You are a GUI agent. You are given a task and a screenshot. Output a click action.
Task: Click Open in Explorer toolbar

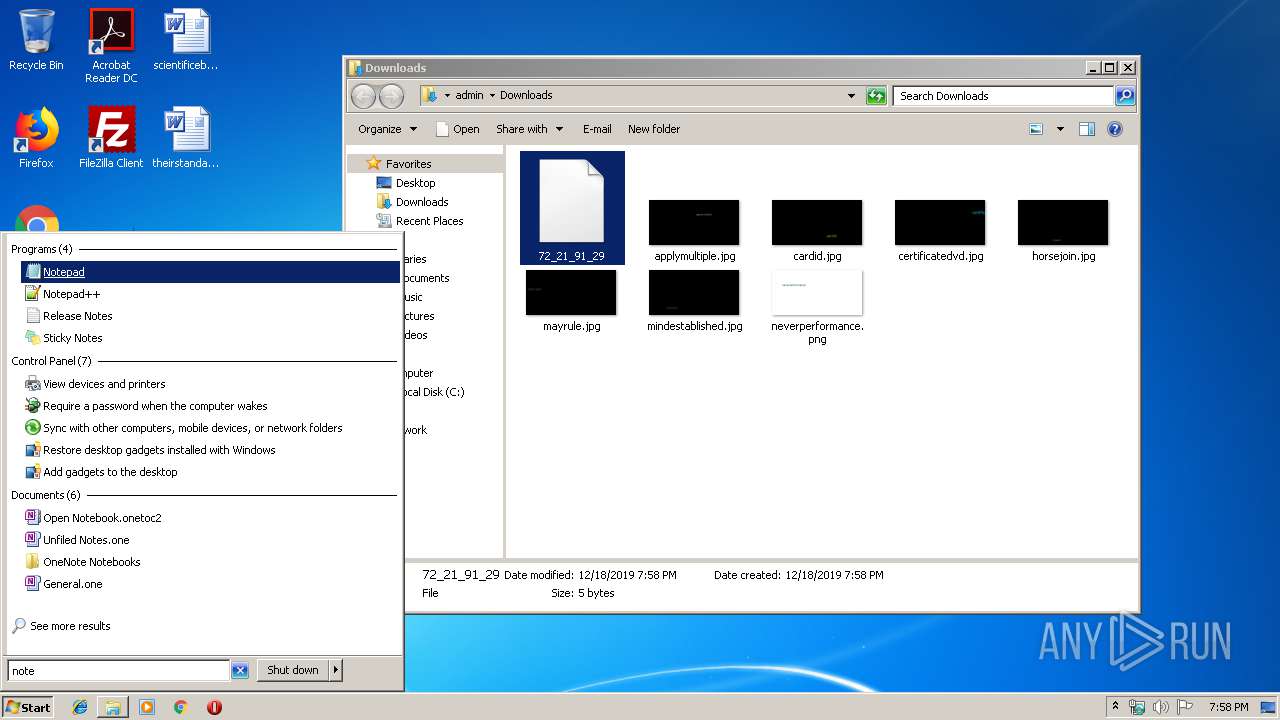tap(458, 129)
